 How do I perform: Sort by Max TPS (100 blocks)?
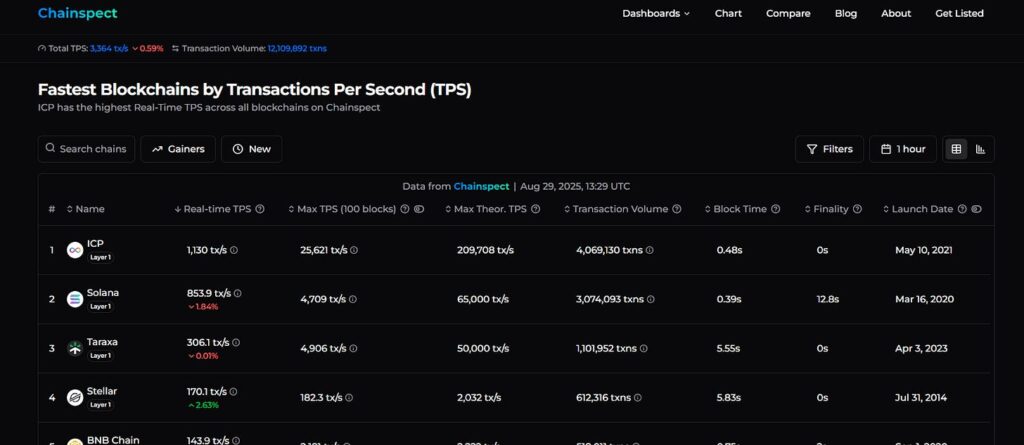342,209
